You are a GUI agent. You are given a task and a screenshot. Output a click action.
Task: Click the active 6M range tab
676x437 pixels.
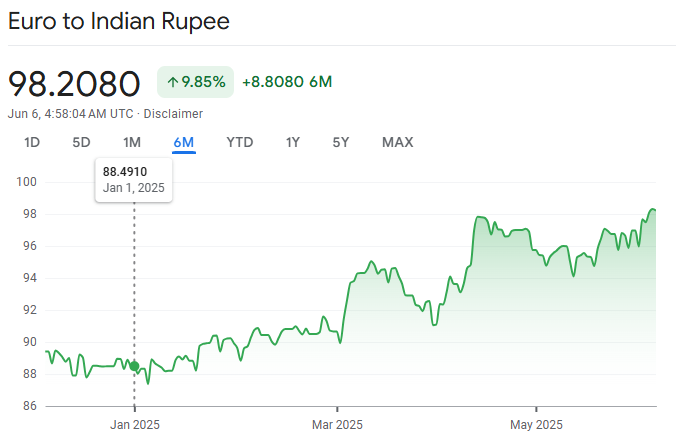(x=183, y=142)
